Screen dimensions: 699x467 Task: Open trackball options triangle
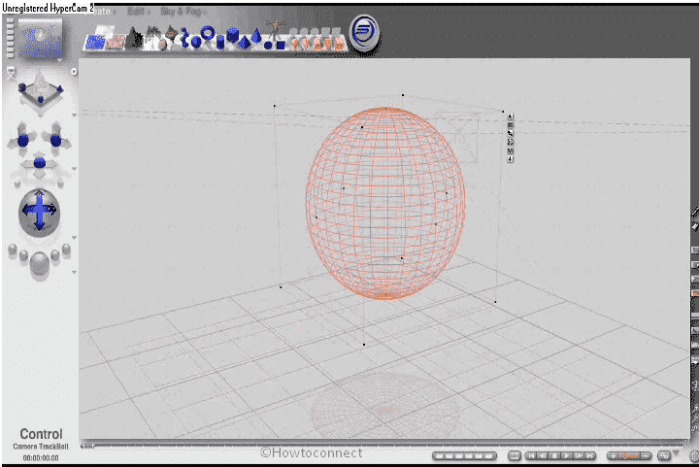[74, 238]
